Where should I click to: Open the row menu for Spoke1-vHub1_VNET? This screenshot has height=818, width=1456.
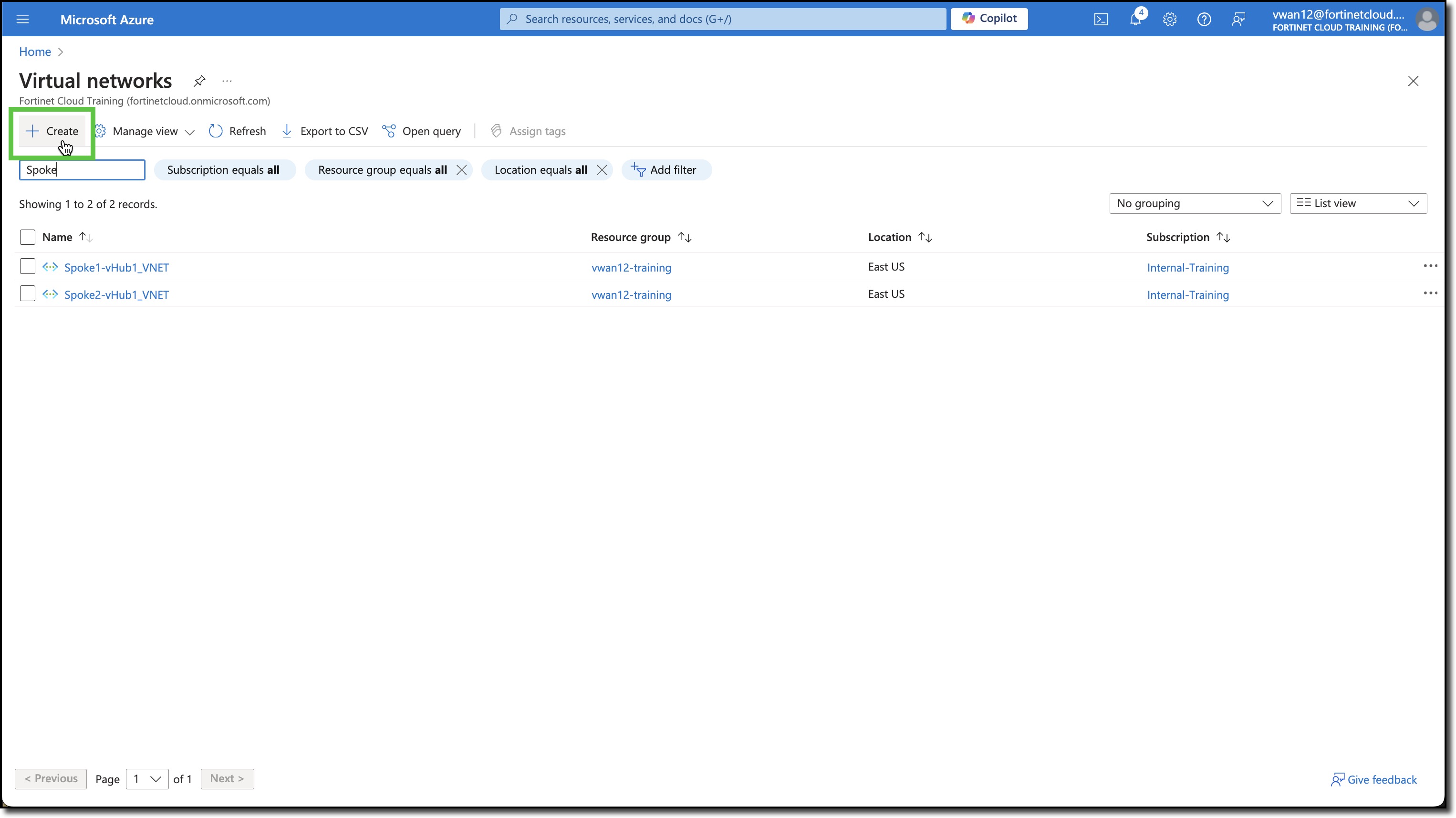[x=1430, y=266]
